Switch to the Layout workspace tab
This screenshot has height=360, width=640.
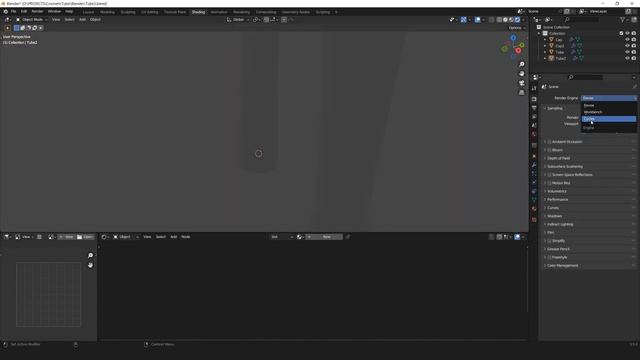pos(88,12)
